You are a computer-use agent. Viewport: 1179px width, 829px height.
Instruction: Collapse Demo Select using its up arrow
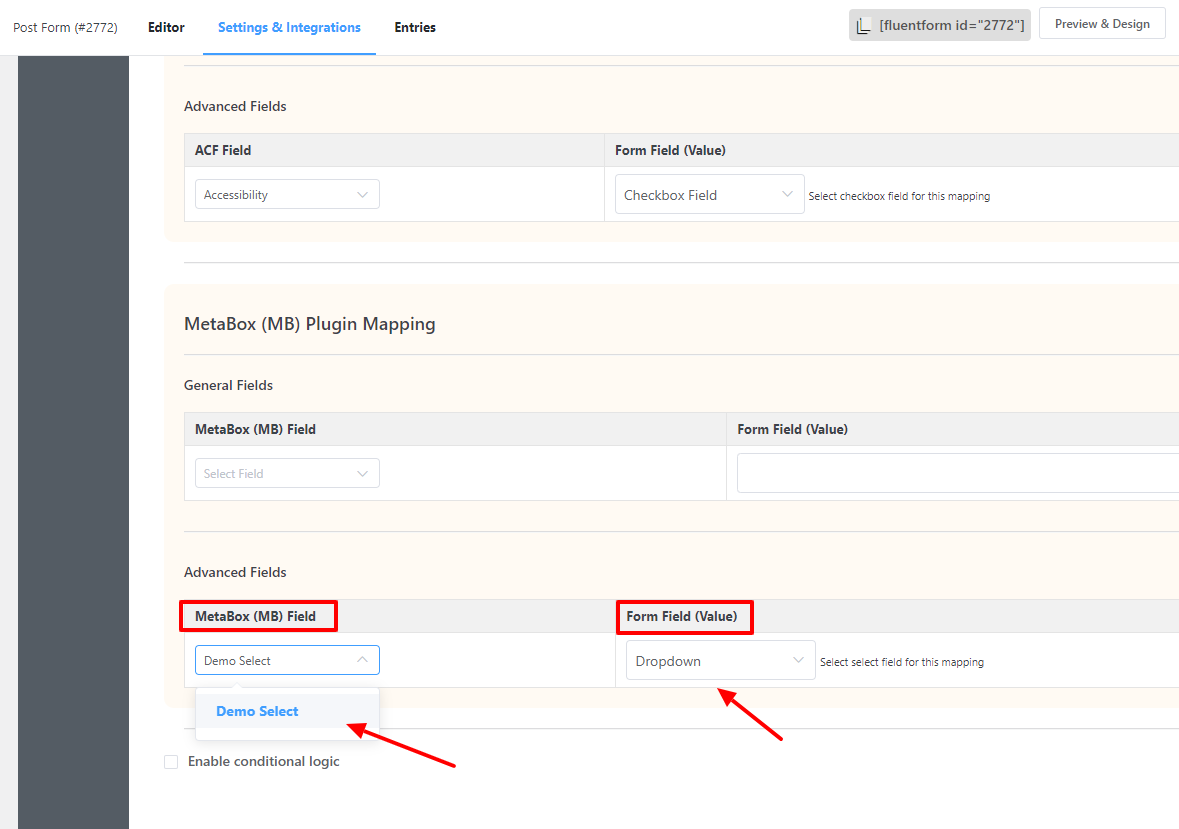click(362, 661)
